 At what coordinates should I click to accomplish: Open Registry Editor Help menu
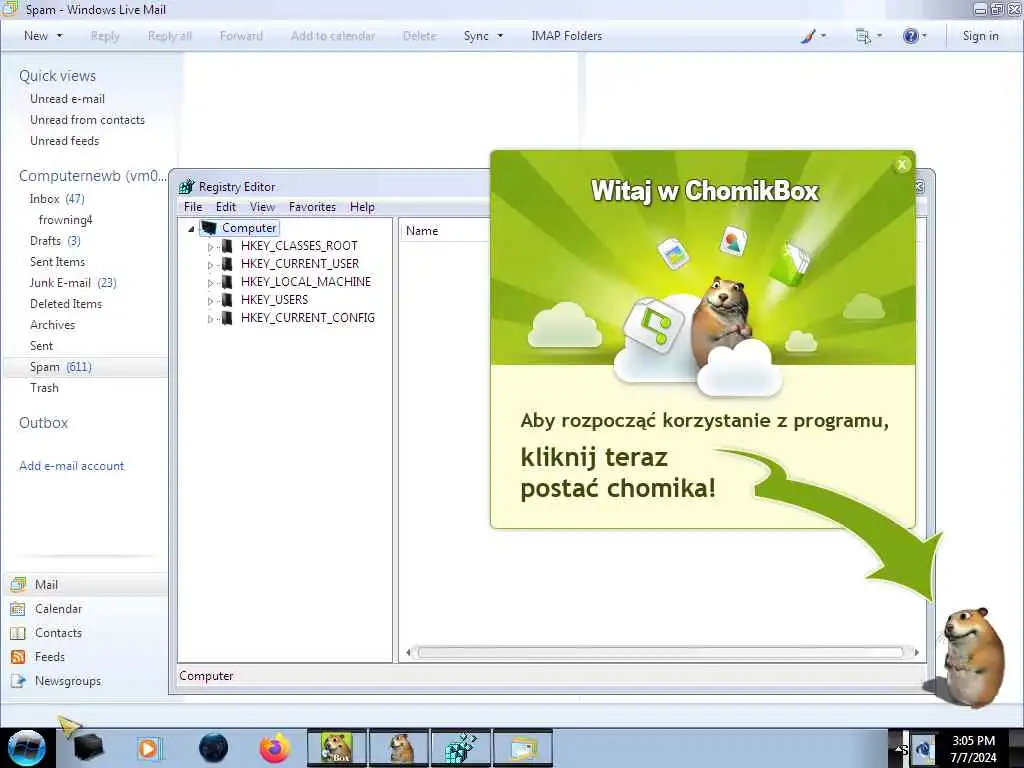point(362,206)
